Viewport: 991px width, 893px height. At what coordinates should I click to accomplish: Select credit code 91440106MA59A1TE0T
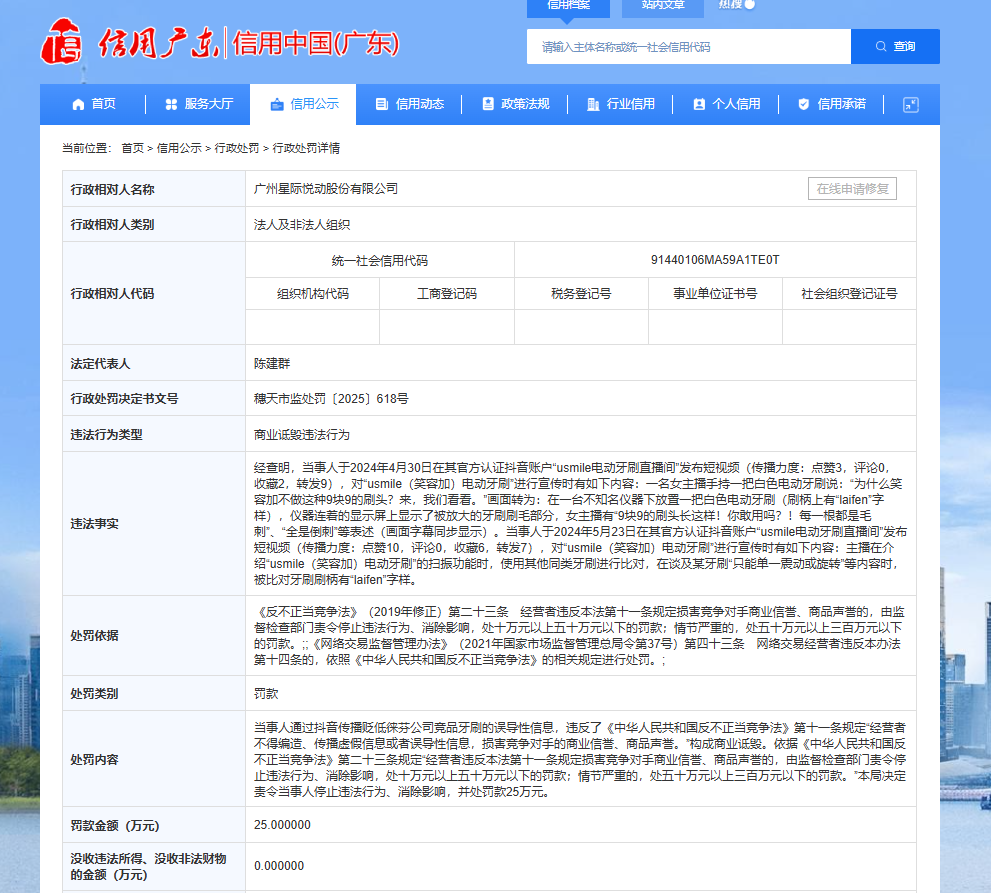coord(715,260)
